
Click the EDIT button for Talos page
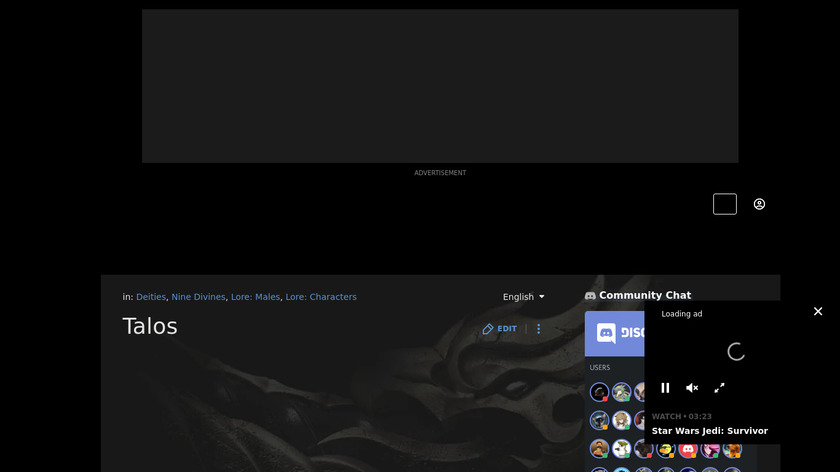coord(500,329)
